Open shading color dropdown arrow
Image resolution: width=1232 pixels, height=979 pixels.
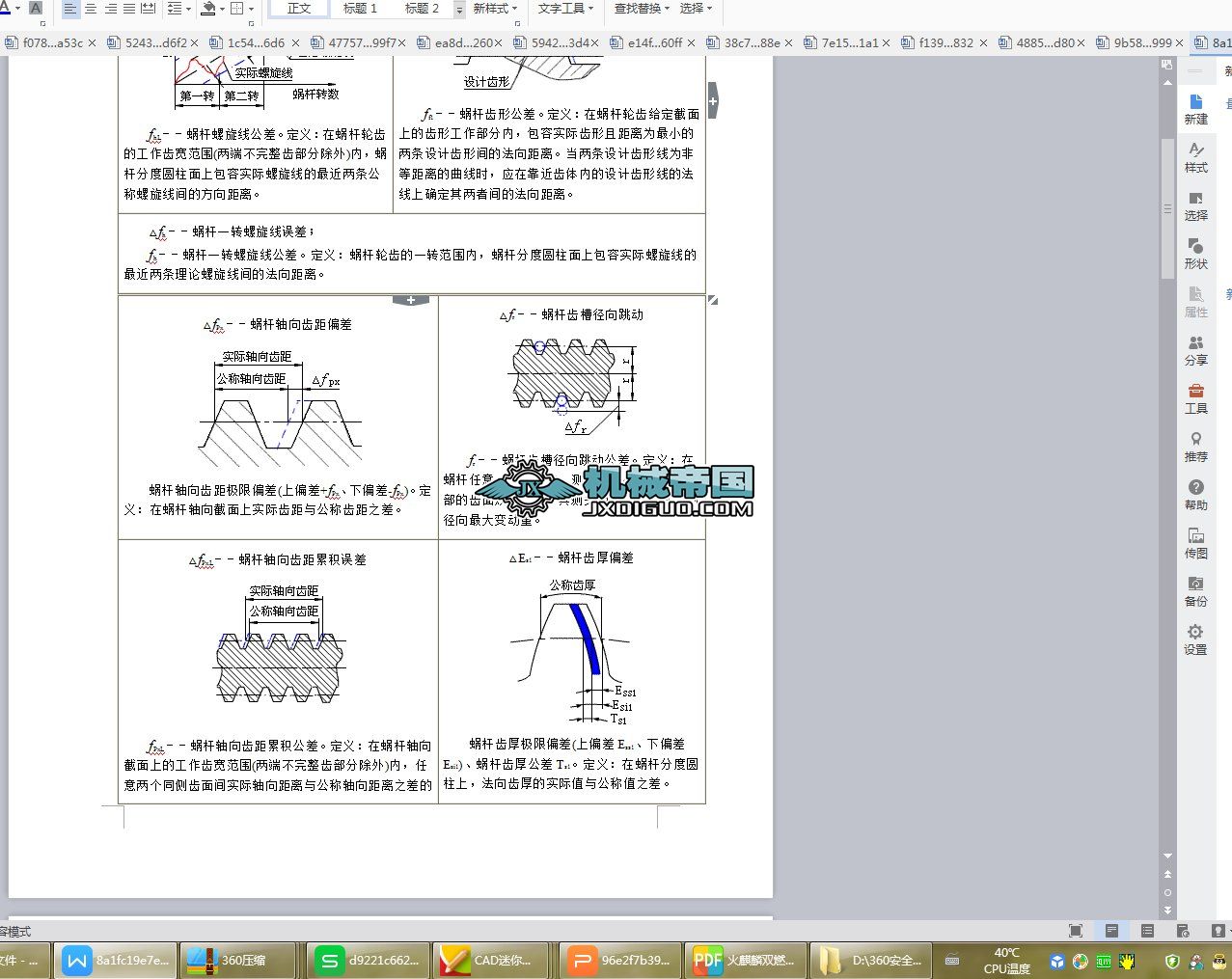(x=222, y=9)
